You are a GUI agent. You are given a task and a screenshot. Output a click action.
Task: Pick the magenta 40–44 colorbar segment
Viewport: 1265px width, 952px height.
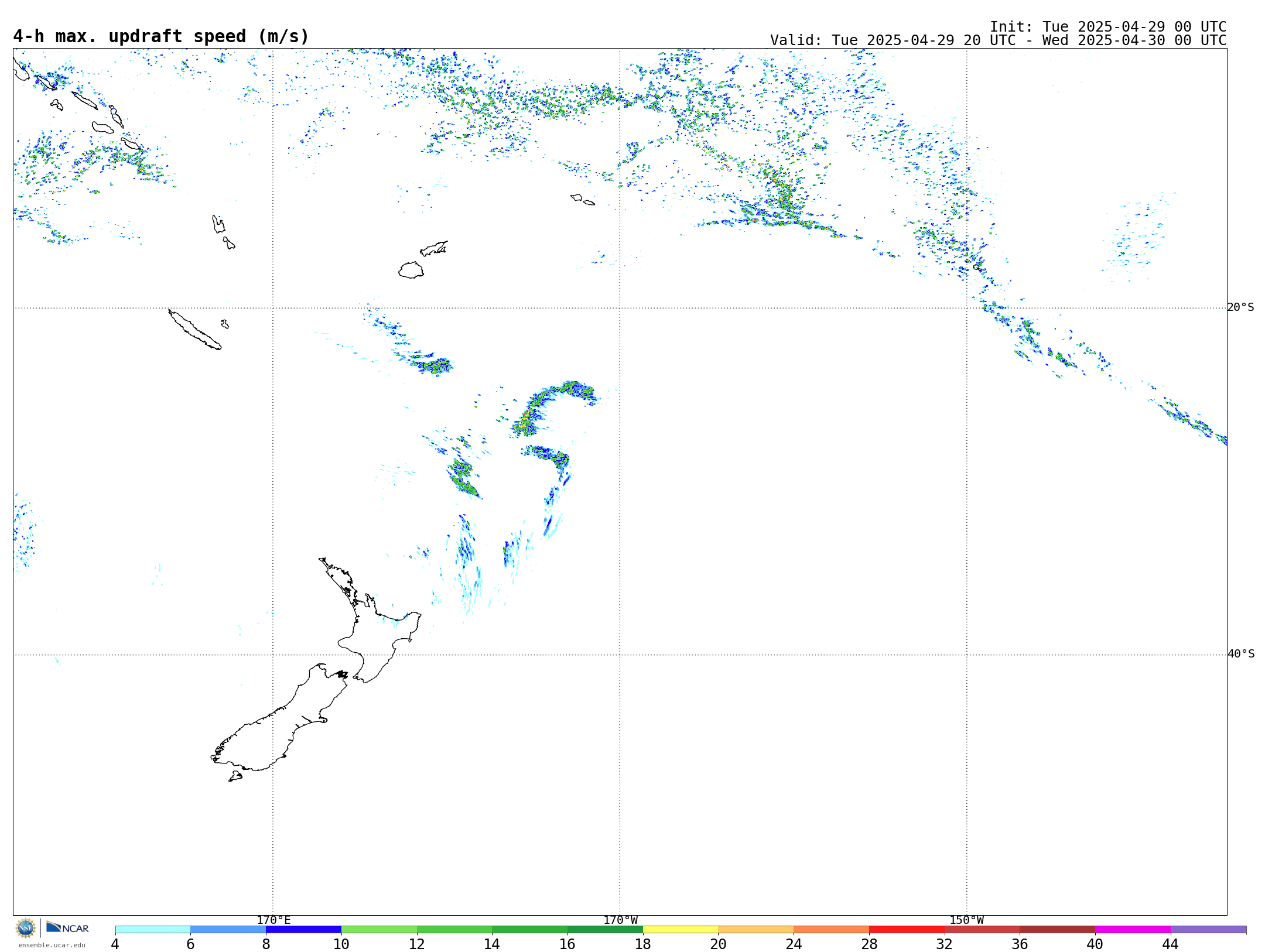[x=1133, y=930]
